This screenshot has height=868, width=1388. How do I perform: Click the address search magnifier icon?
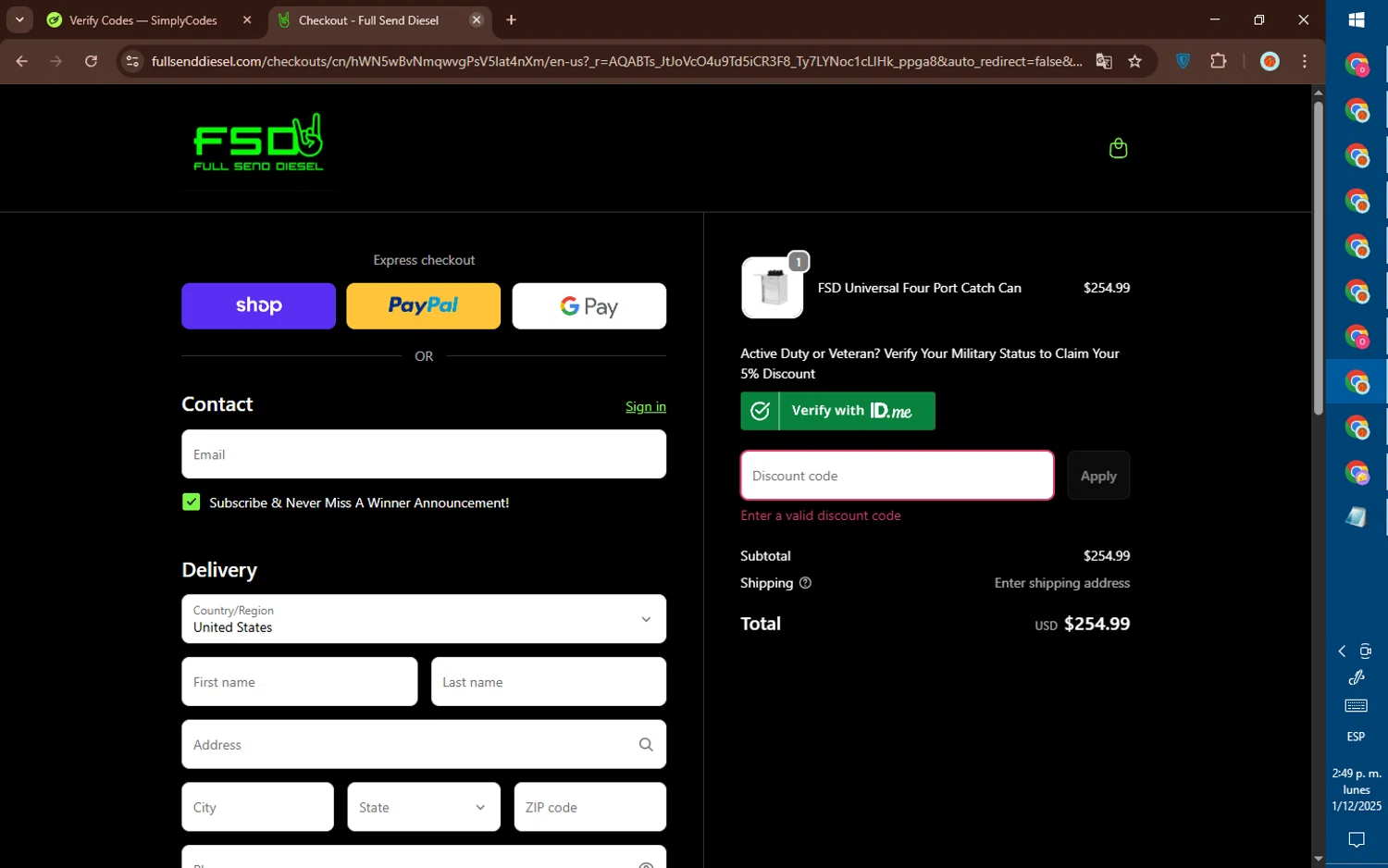[x=646, y=744]
